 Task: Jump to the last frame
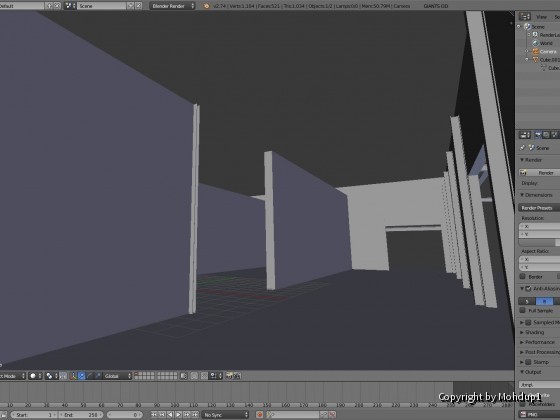pyautogui.click(x=195, y=415)
